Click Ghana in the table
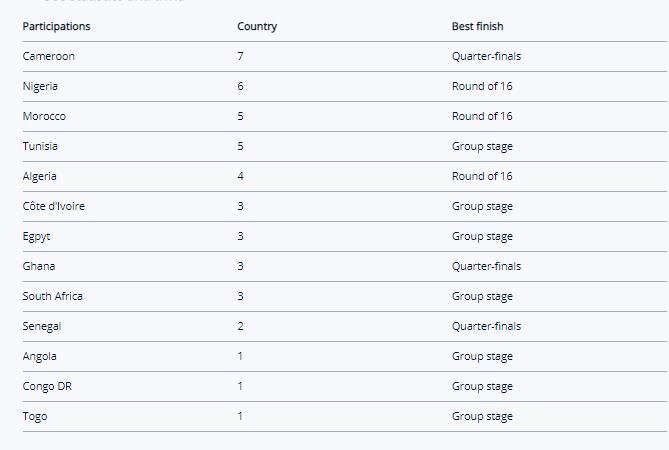The width and height of the screenshot is (669, 450). [39, 266]
